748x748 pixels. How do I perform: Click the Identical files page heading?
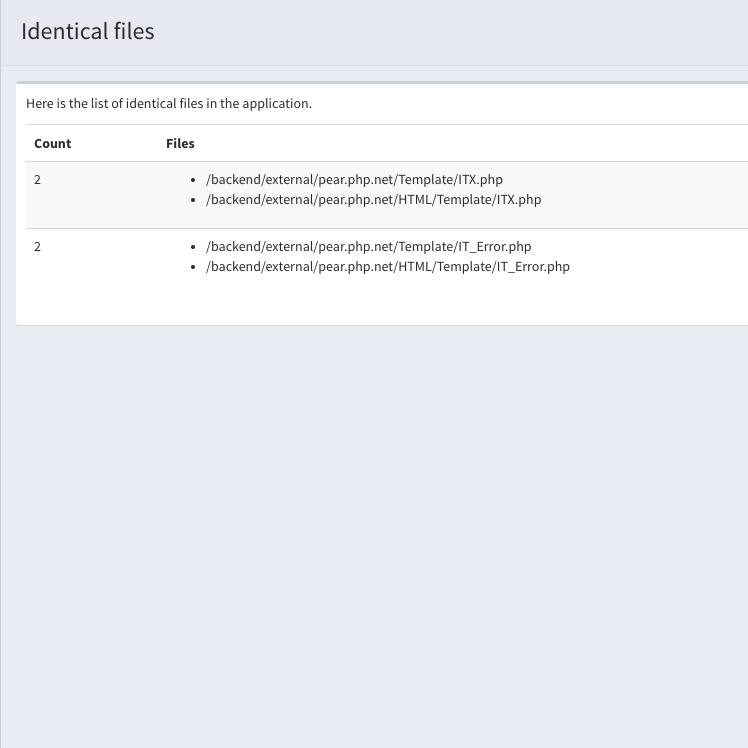tap(87, 31)
